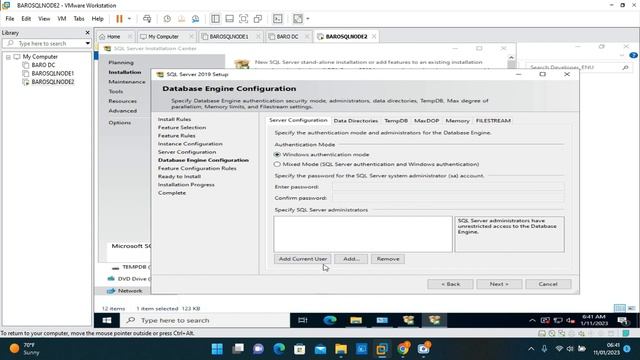Take a snapshot of the VM
640x360 pixels.
pyautogui.click(x=167, y=19)
